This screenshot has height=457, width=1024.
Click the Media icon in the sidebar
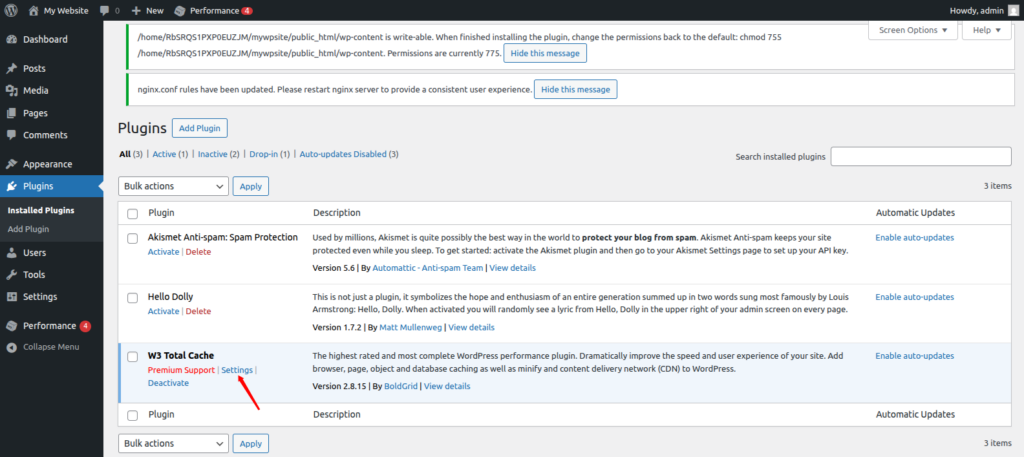click(x=11, y=91)
